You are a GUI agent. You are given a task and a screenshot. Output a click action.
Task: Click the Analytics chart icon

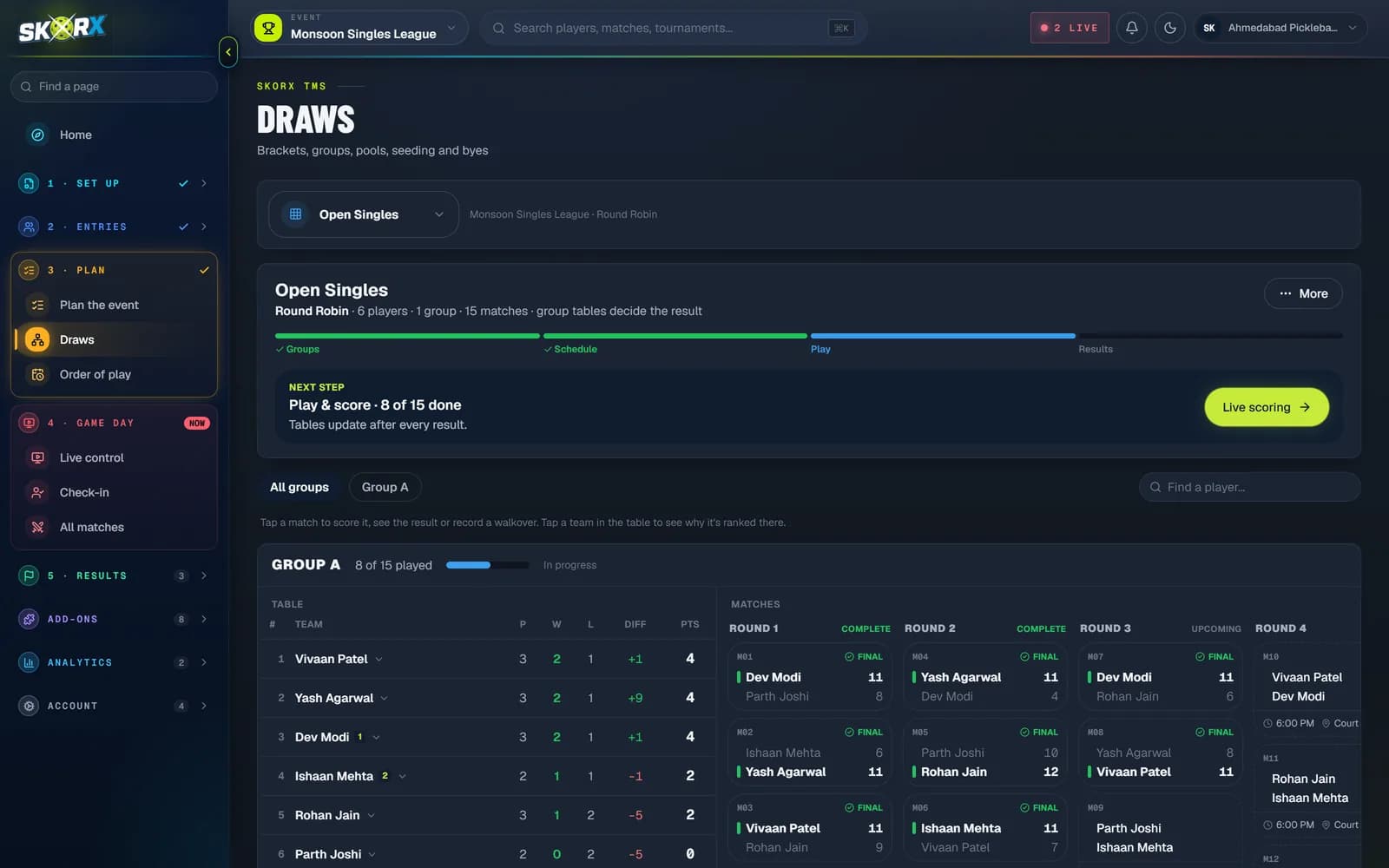tap(29, 662)
